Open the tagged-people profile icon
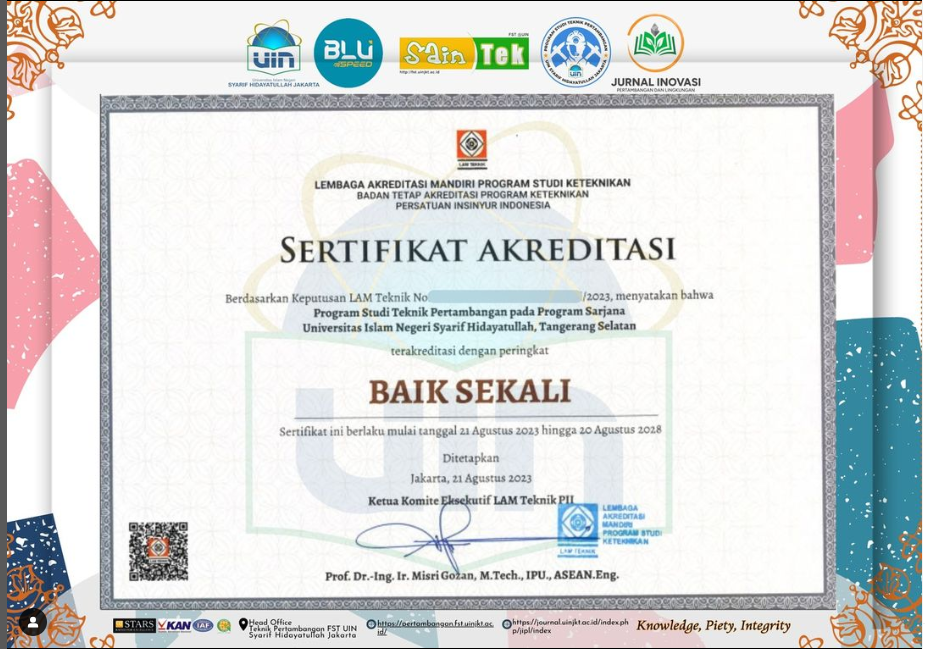This screenshot has width=925, height=649. [x=33, y=622]
